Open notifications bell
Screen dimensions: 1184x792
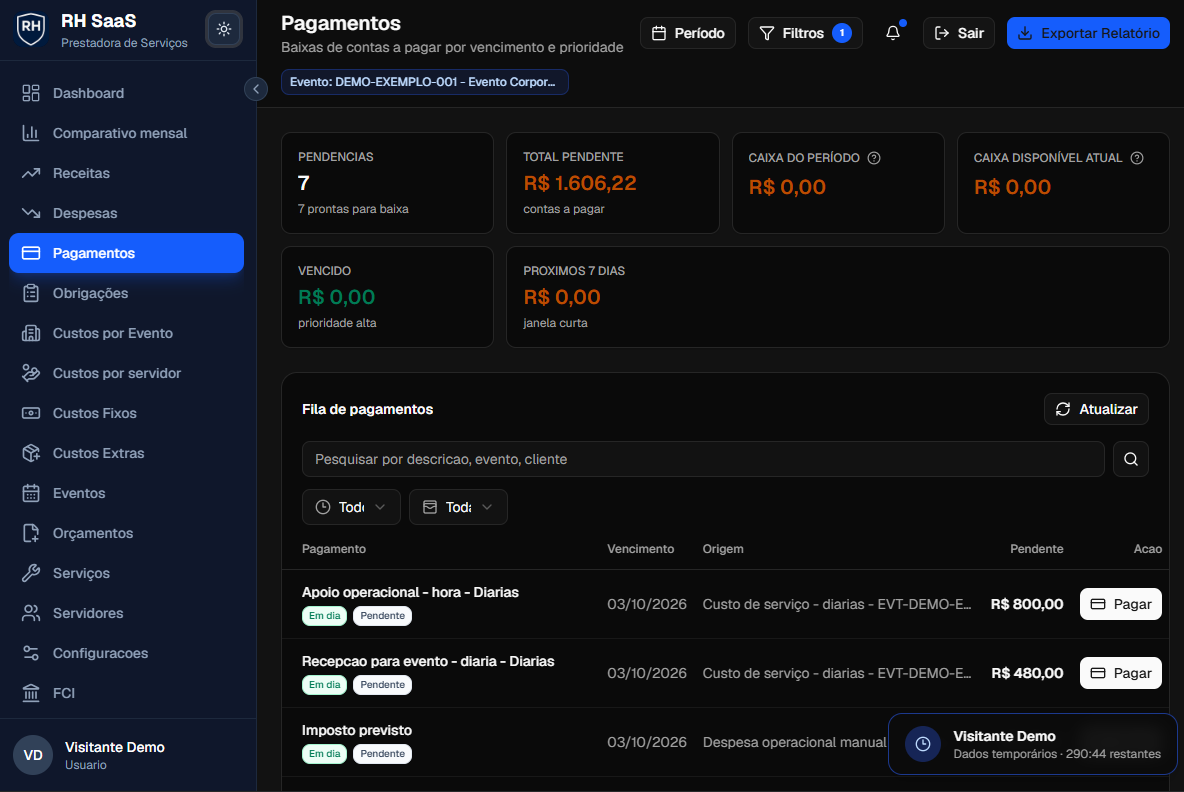tap(893, 33)
